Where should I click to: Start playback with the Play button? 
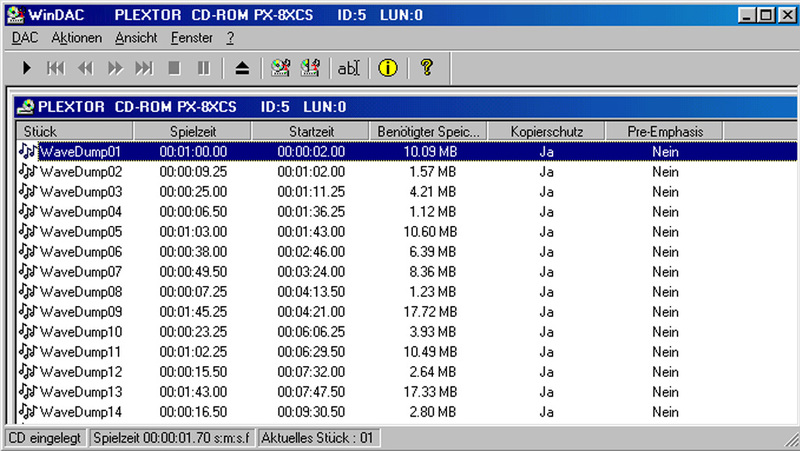(x=26, y=68)
